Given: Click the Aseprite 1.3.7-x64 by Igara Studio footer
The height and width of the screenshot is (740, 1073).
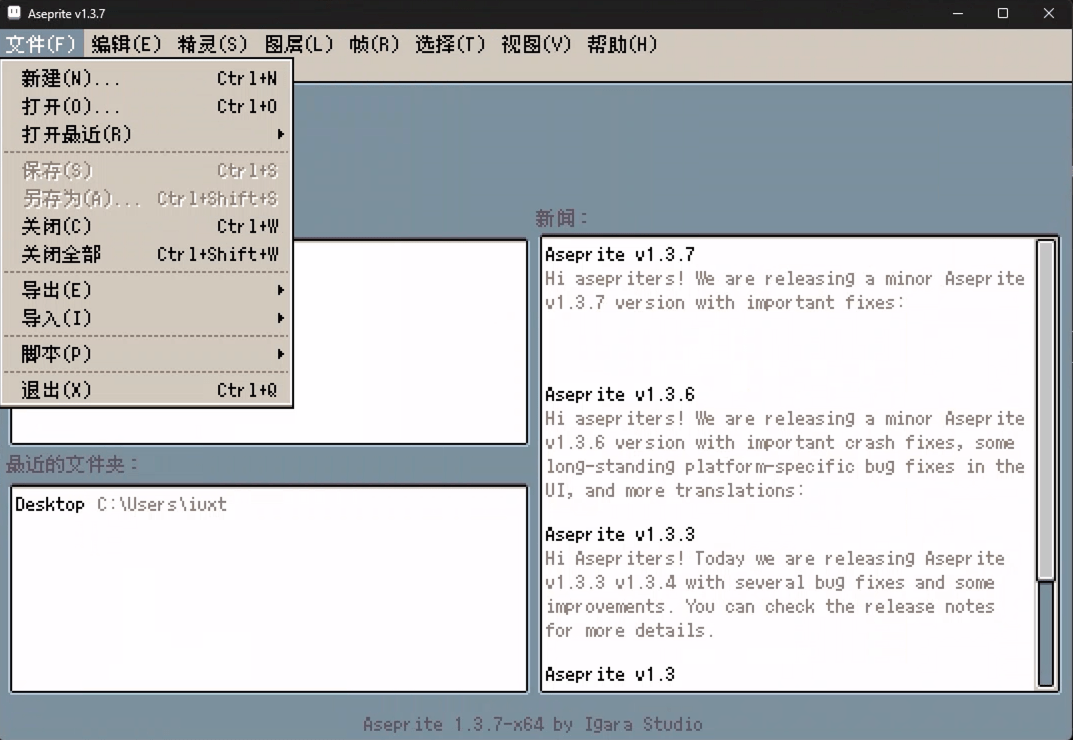Looking at the screenshot, I should coord(532,724).
